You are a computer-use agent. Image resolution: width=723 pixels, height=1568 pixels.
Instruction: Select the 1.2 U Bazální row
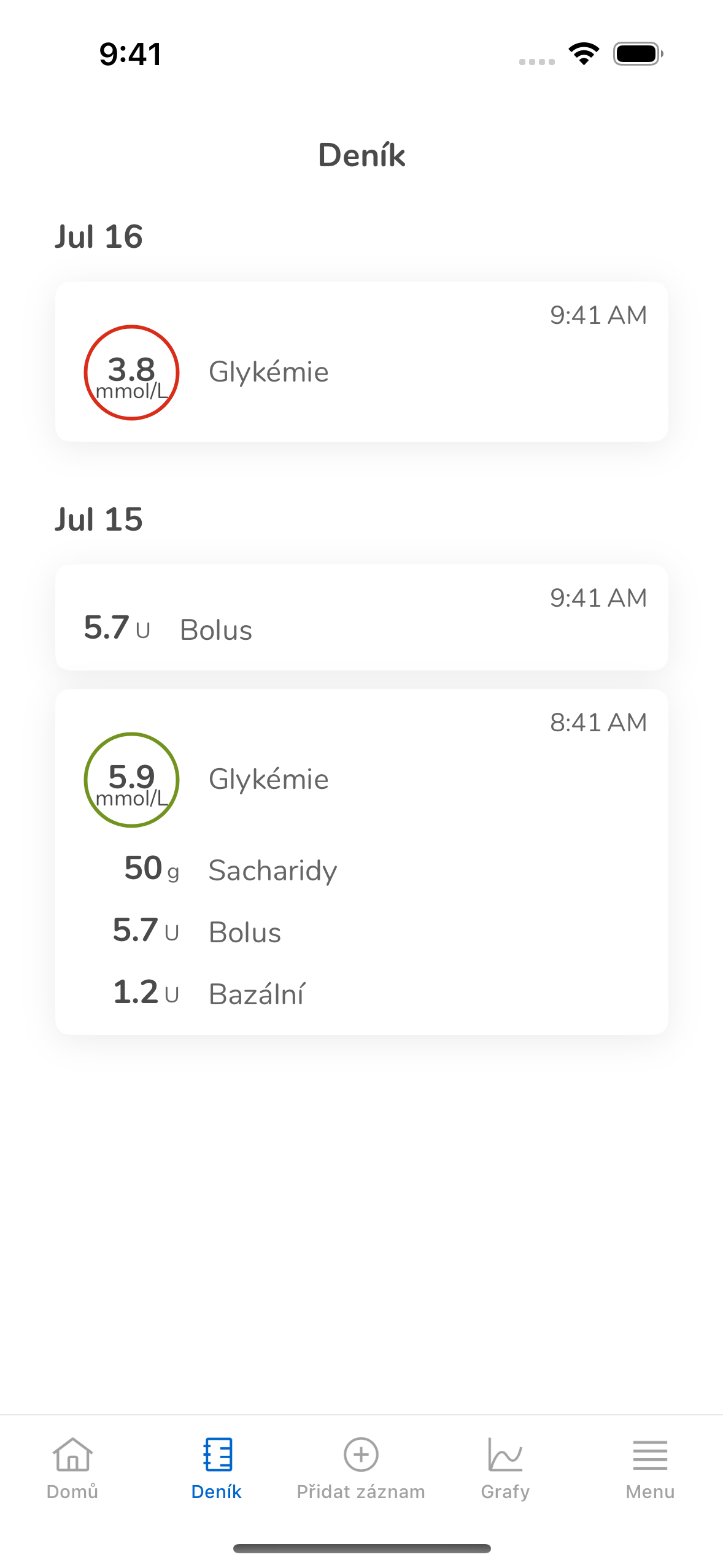coord(209,994)
